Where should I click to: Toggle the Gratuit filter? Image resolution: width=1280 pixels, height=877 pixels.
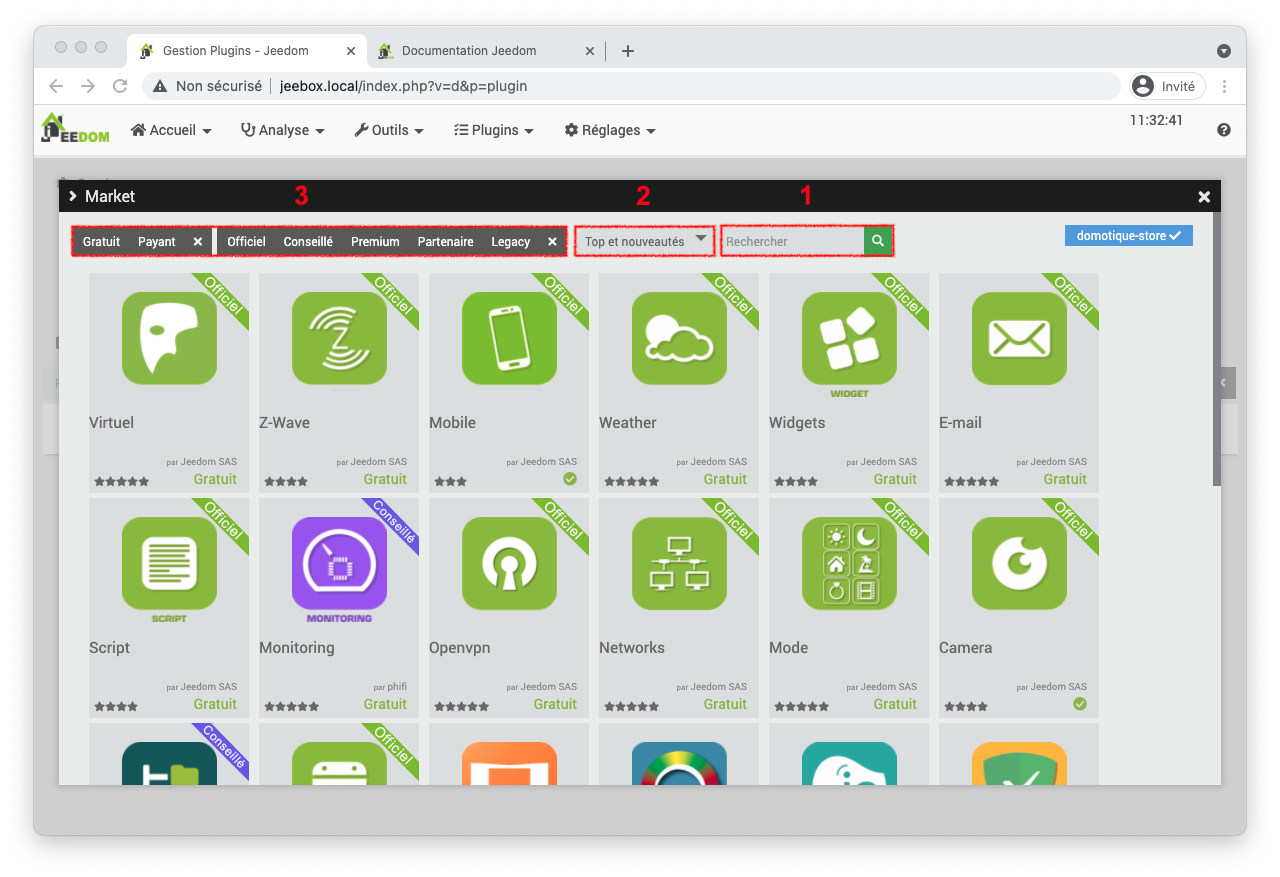[101, 241]
